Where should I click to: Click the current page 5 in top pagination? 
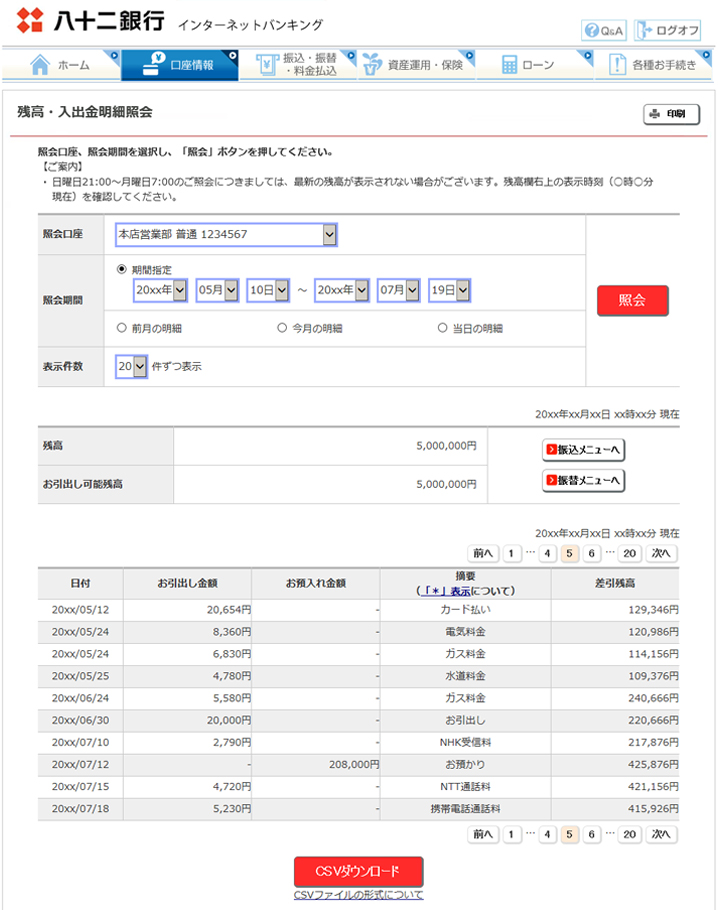(x=569, y=553)
